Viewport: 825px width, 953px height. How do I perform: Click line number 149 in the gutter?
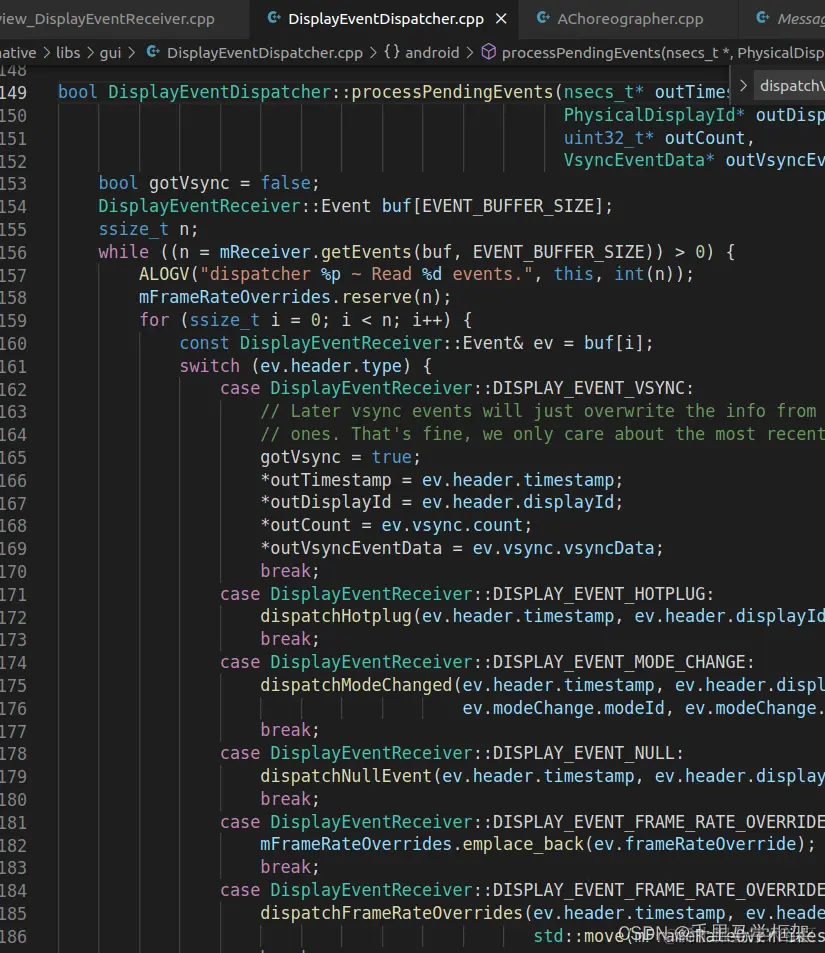click(13, 92)
